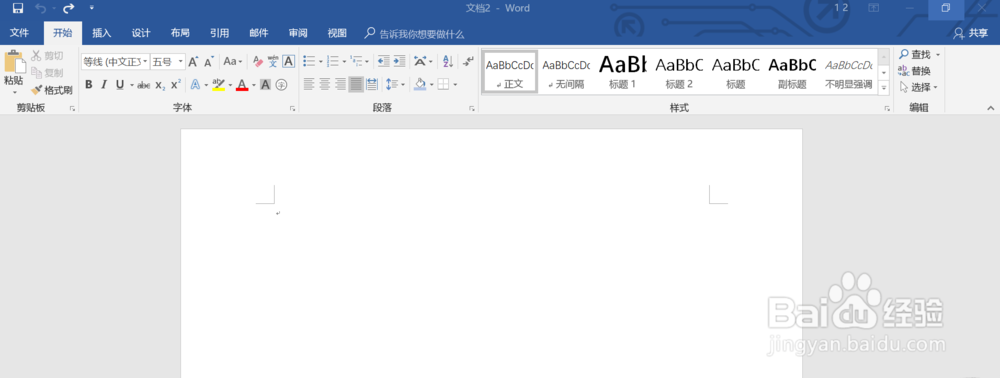
Task: Decrease indent icon
Action: (383, 62)
